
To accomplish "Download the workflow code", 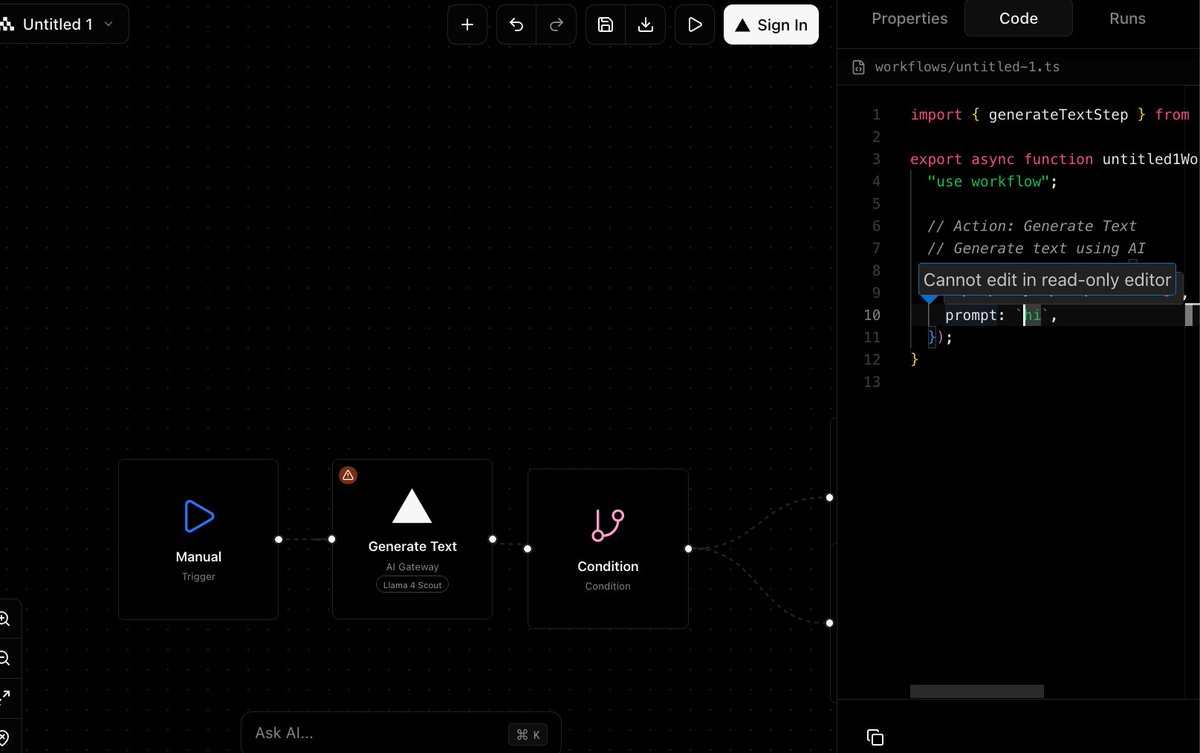I will pos(646,25).
